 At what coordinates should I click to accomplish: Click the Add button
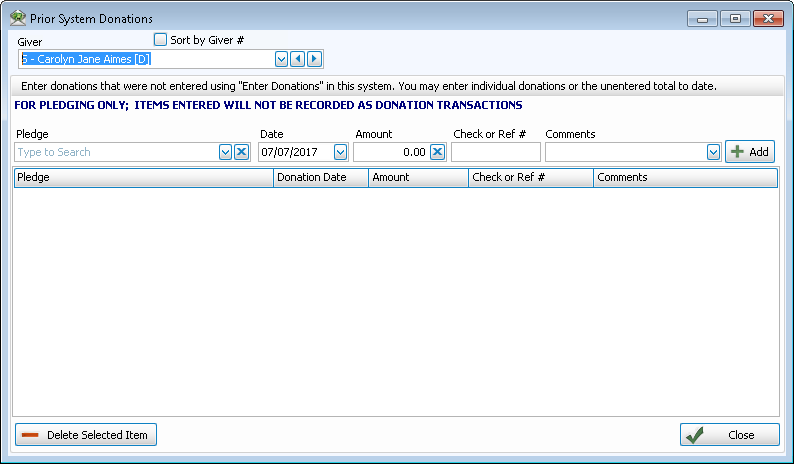pos(749,152)
